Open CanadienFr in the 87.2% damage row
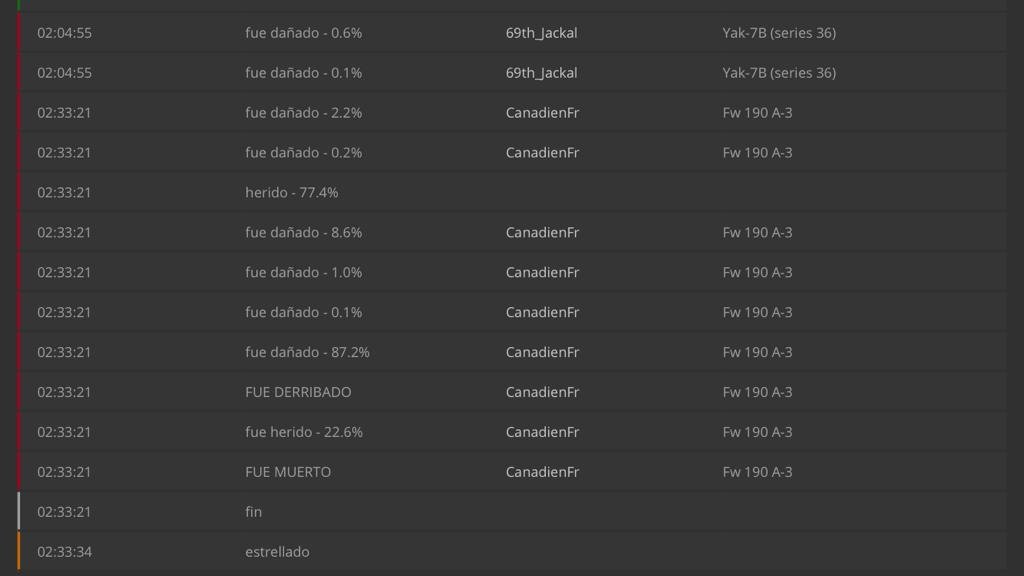Screen dimensions: 1024x576 point(542,352)
